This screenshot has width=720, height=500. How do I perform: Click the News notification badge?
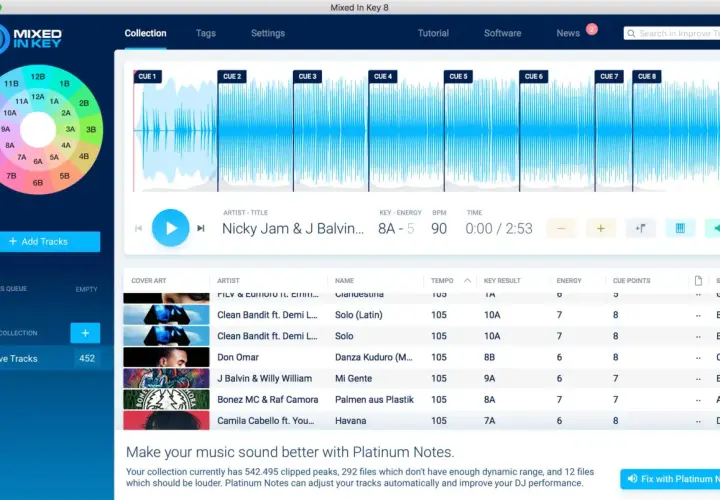[x=592, y=29]
